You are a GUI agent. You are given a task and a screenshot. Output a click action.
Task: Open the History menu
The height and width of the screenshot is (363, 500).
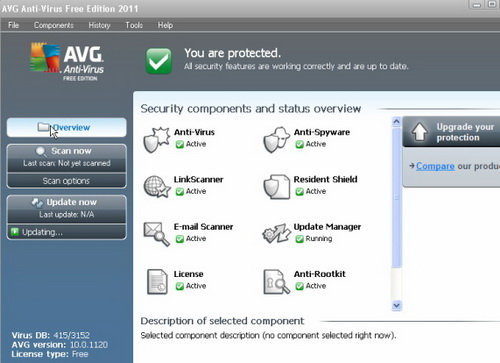click(99, 25)
